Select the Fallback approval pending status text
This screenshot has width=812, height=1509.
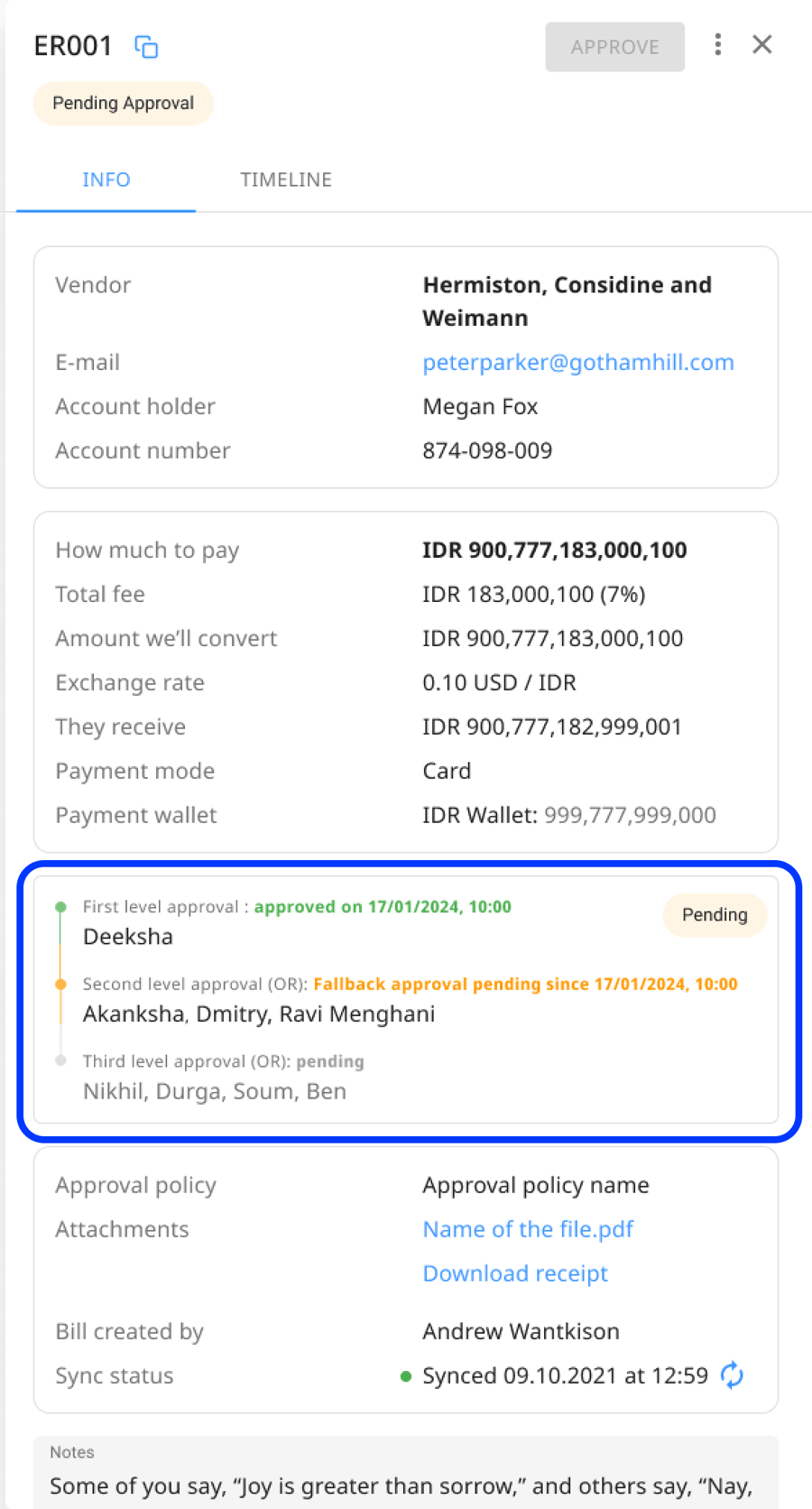(x=525, y=985)
